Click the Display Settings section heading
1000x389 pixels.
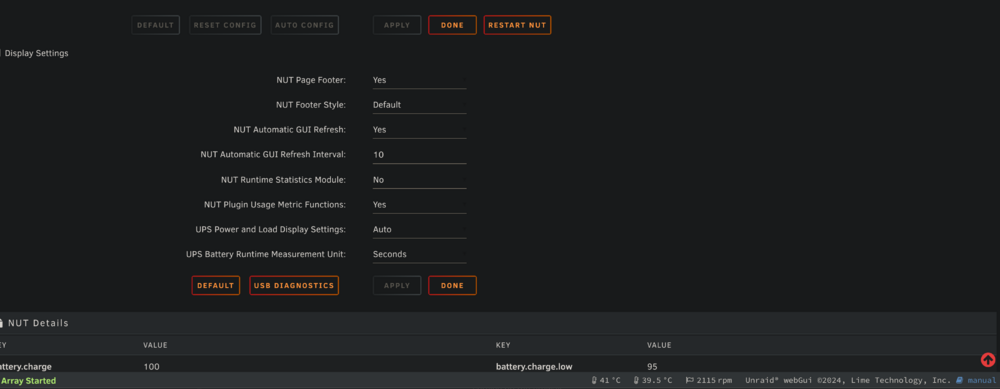(36, 54)
